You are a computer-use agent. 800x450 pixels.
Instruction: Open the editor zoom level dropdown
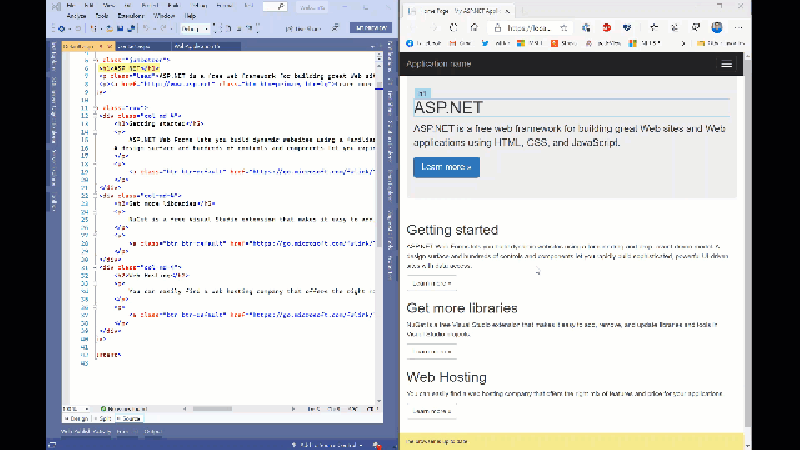[76, 409]
